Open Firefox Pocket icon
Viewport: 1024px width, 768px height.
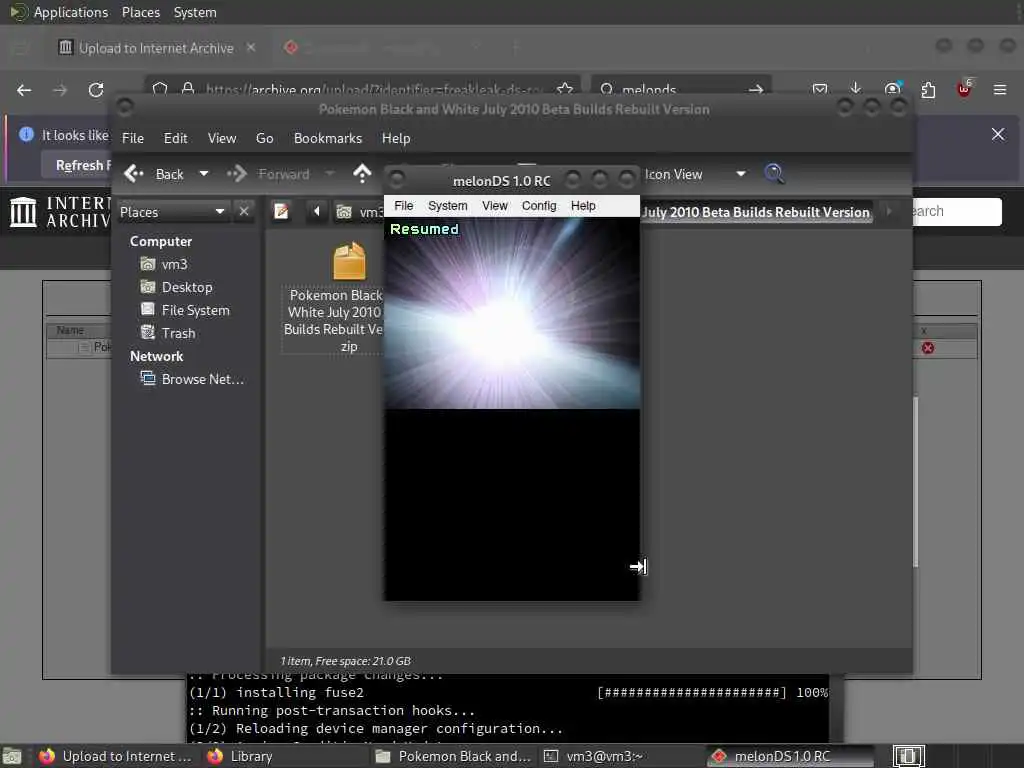(820, 89)
